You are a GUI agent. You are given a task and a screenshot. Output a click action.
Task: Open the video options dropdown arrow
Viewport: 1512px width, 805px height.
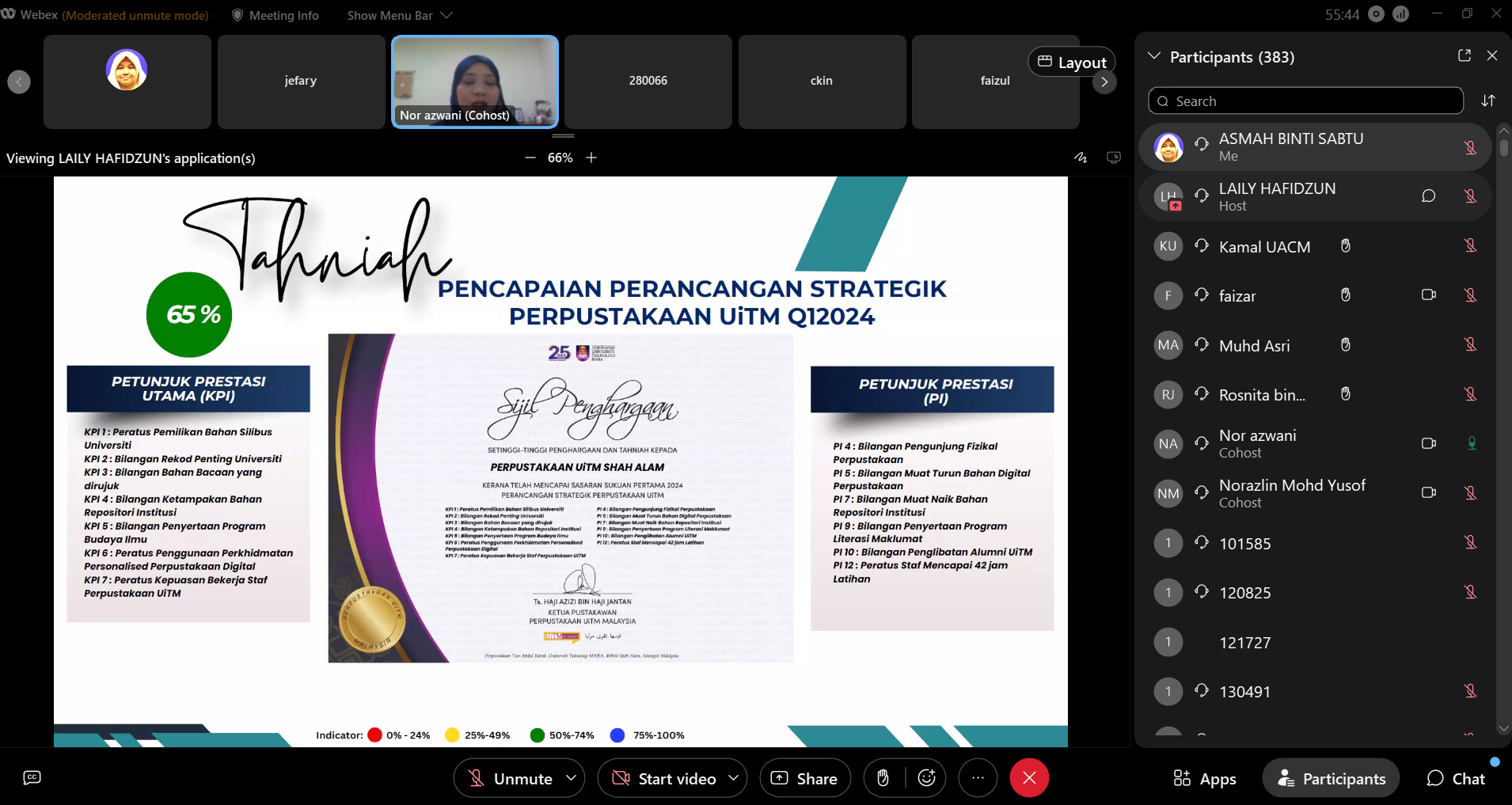click(x=733, y=778)
